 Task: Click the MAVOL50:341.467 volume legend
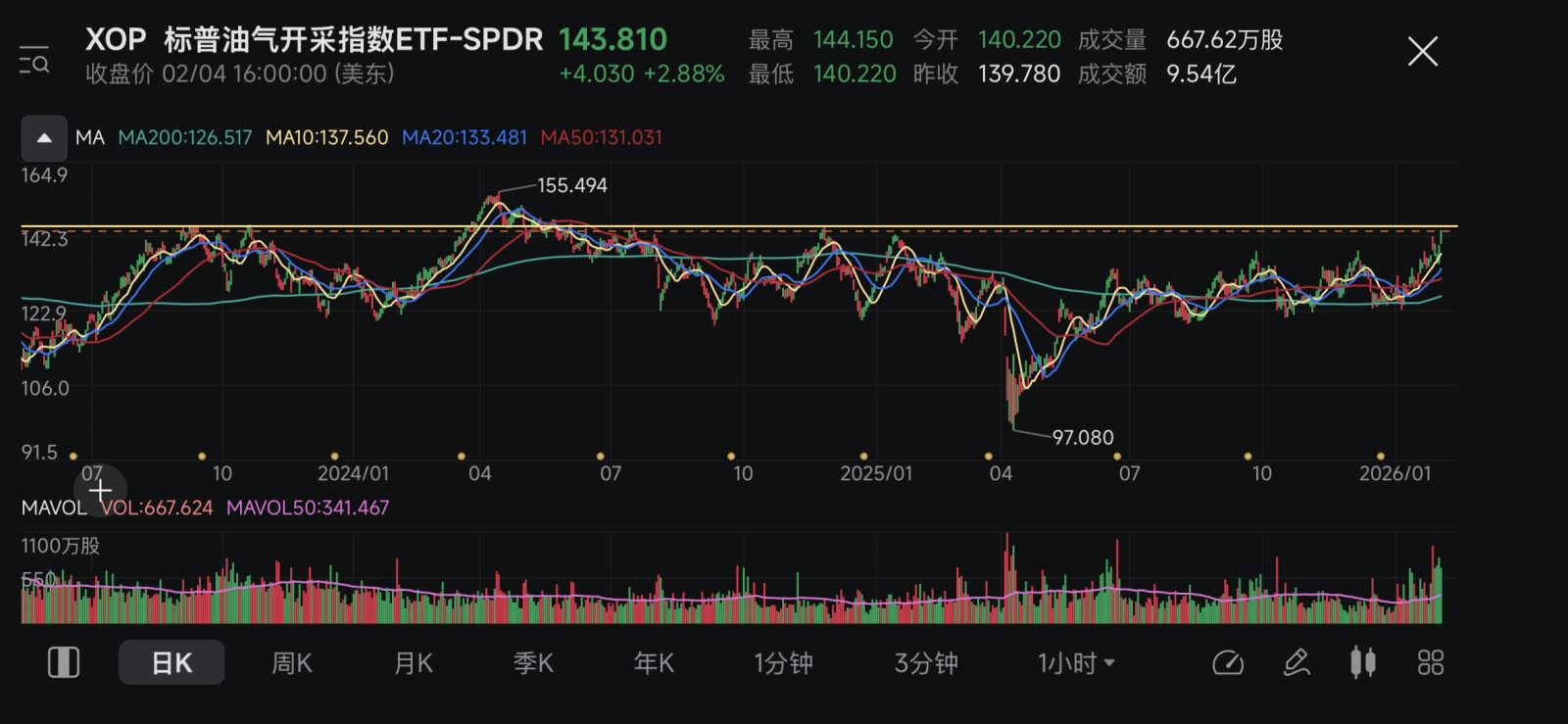pos(308,507)
